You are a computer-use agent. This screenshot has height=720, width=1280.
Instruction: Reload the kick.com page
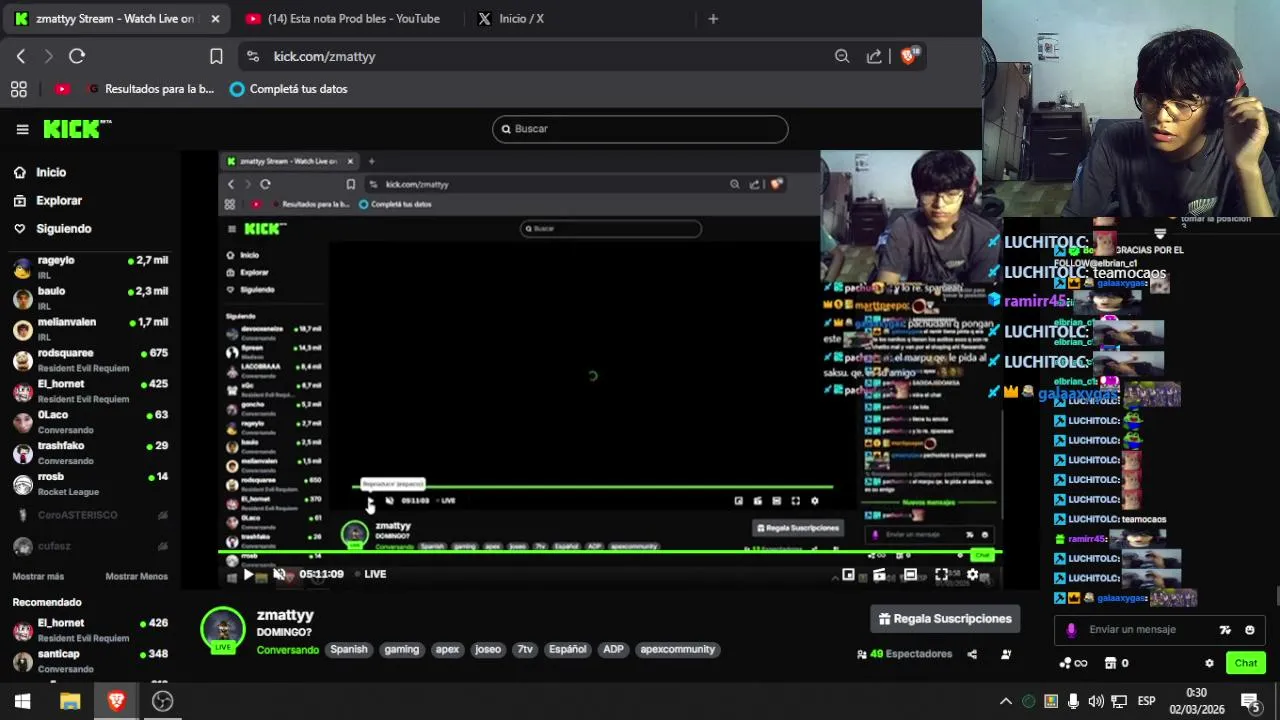pos(77,57)
